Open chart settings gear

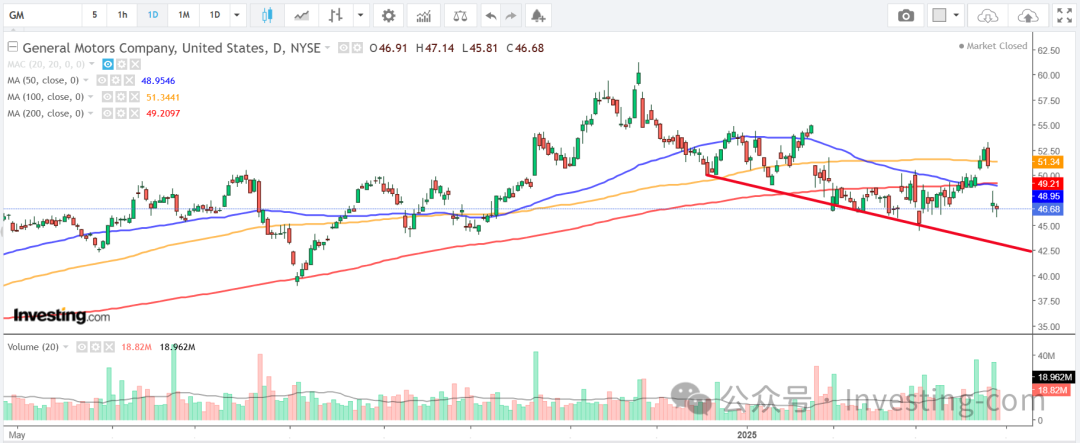[388, 14]
